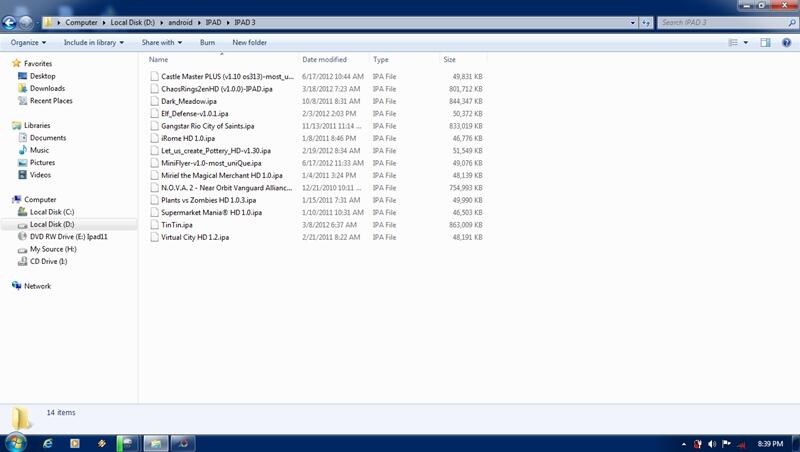The height and width of the screenshot is (452, 800).
Task: Click the 8:39 PM taskbar clock
Action: point(770,444)
